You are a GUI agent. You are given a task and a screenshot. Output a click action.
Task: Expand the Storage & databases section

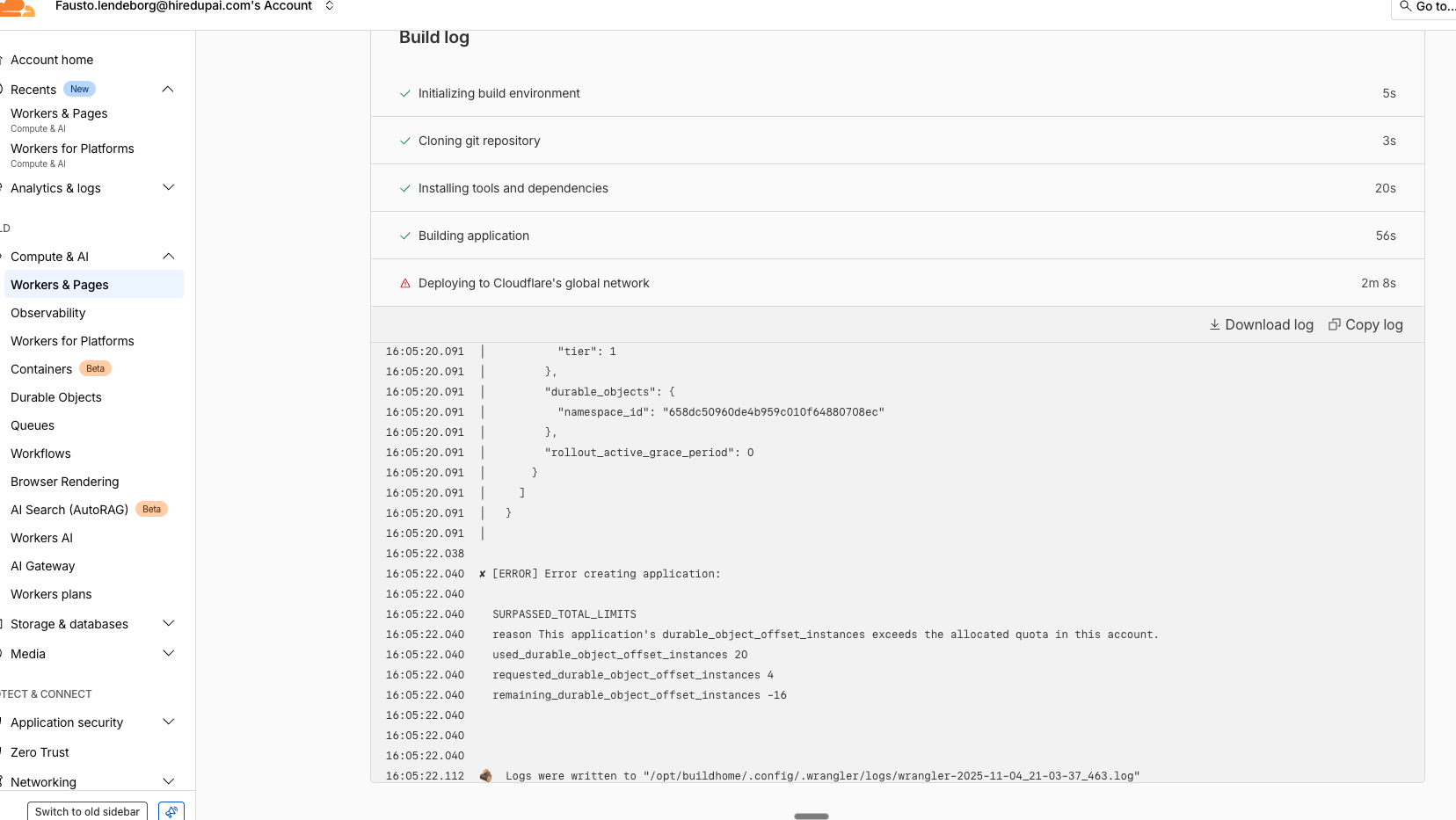pyautogui.click(x=168, y=624)
